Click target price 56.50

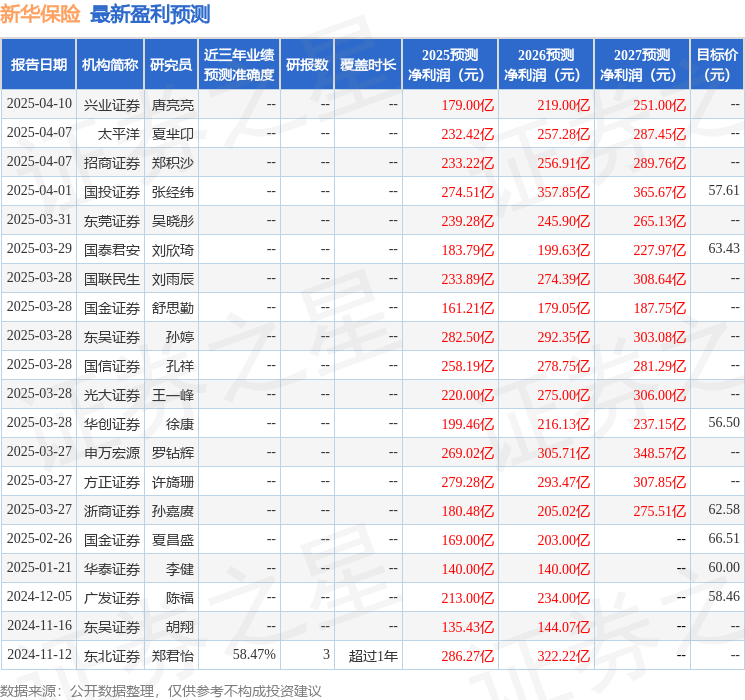pos(724,422)
